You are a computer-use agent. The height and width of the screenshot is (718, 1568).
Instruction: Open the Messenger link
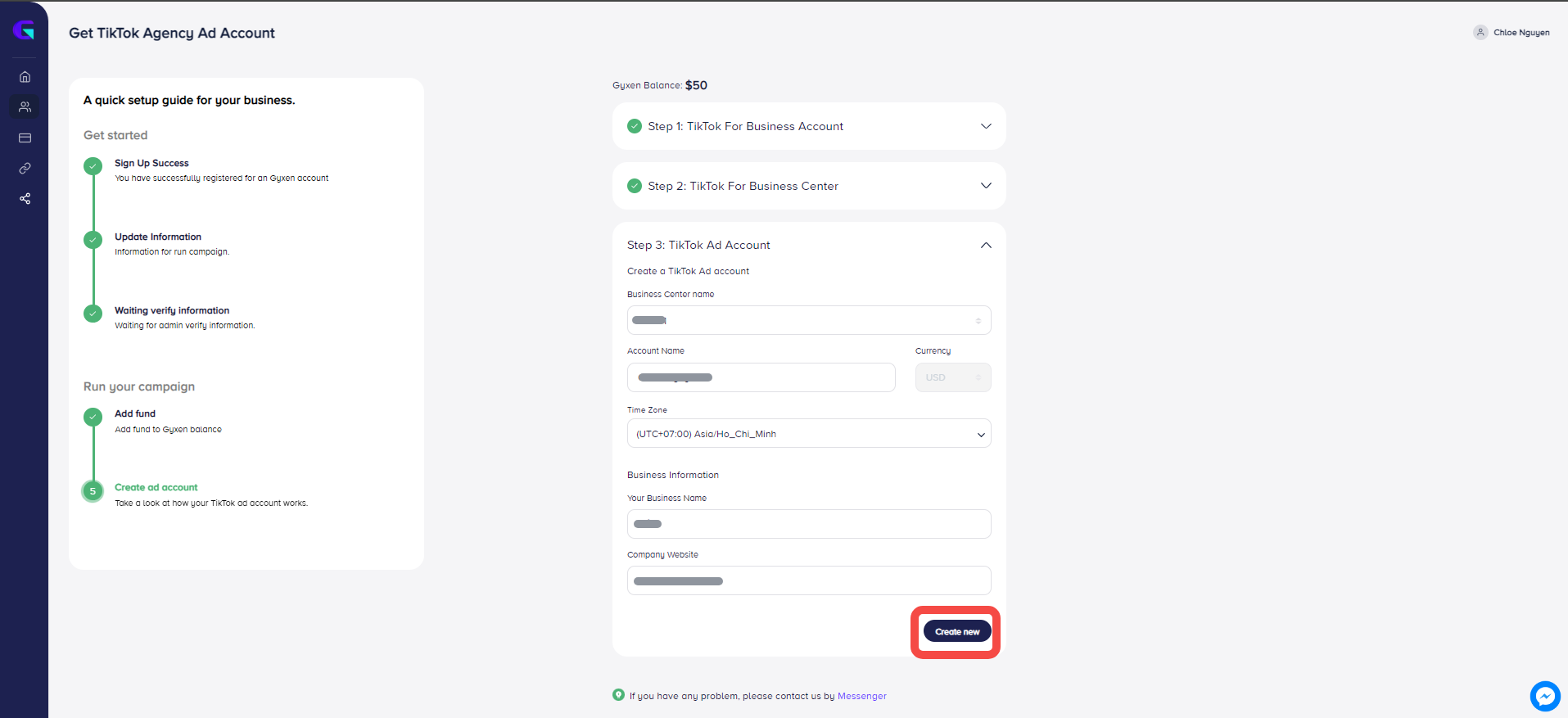(x=861, y=696)
